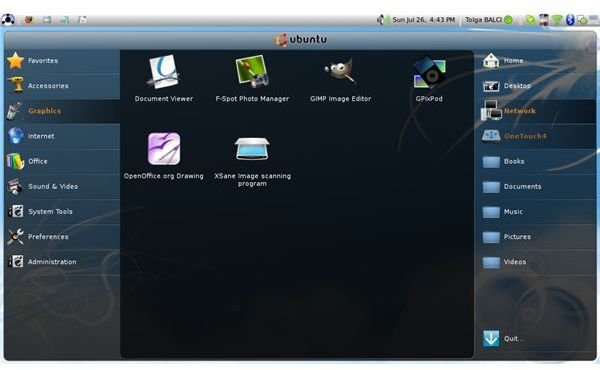The image size is (600, 370).
Task: Open GIMP Image Editor
Action: 341,78
